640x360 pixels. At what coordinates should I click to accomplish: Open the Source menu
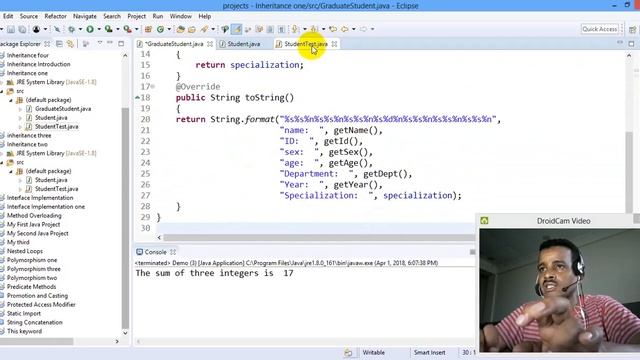(x=29, y=16)
